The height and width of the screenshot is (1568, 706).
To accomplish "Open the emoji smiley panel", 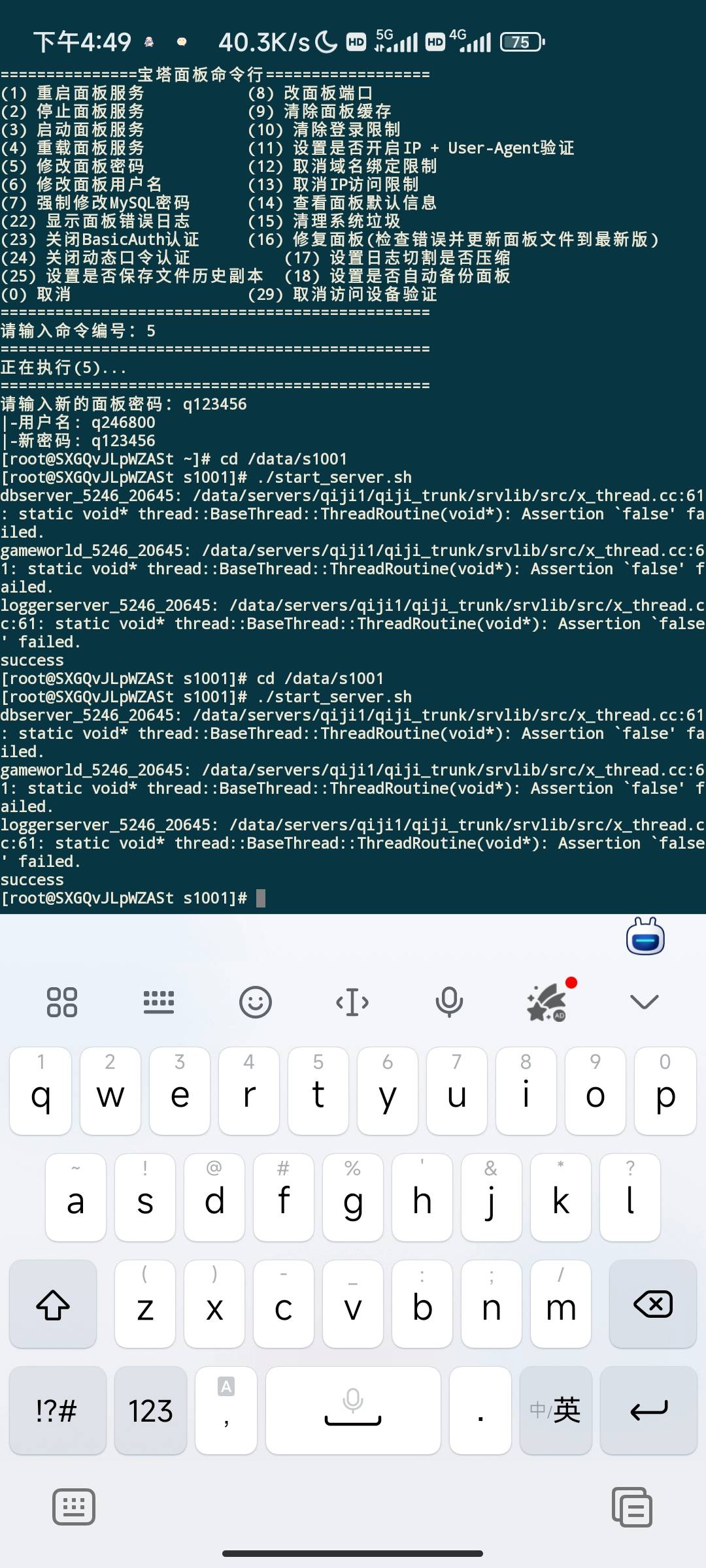I will click(x=256, y=1002).
